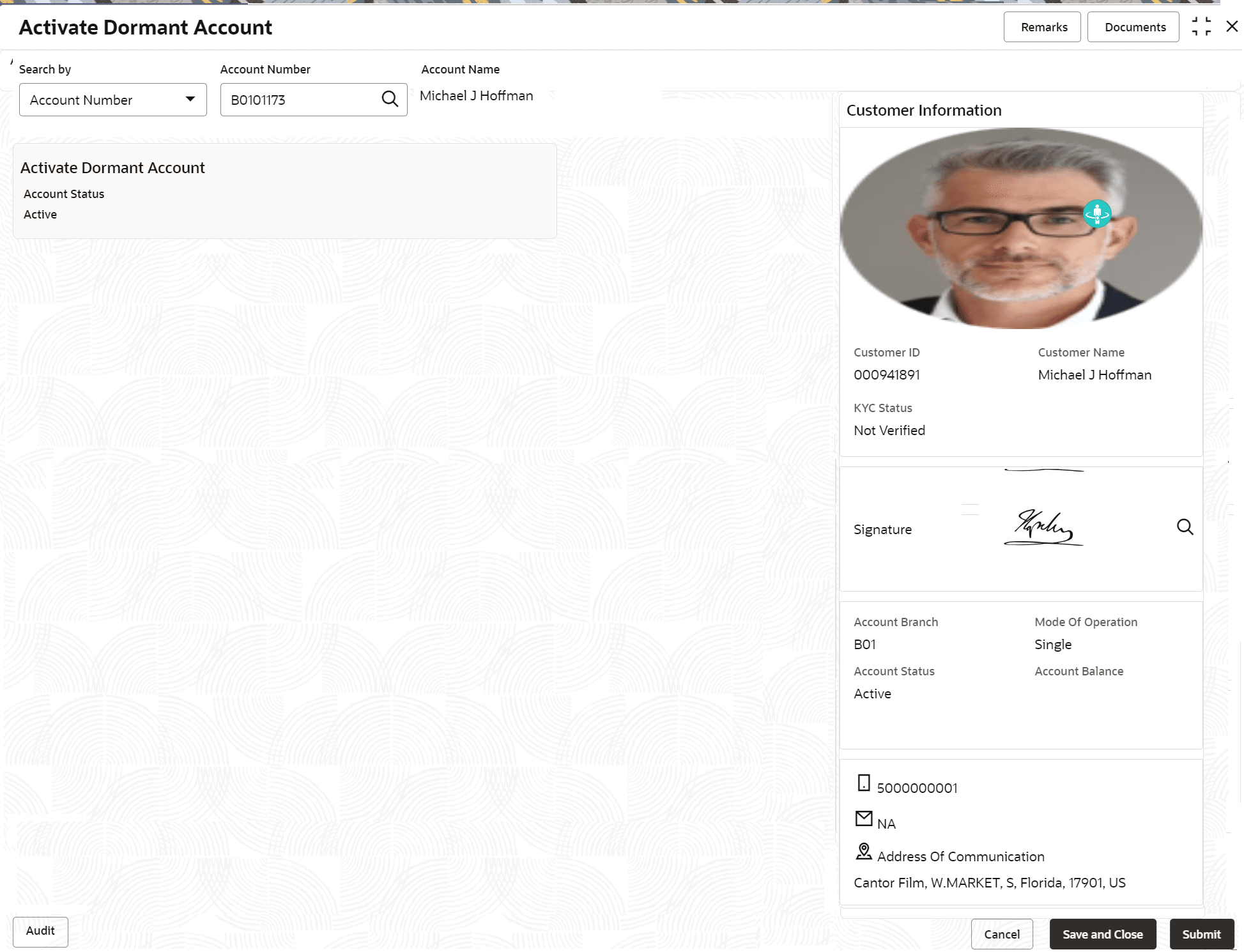Viewport: 1244px width, 952px height.
Task: Collapse the screen using the resize icon
Action: point(1201,27)
